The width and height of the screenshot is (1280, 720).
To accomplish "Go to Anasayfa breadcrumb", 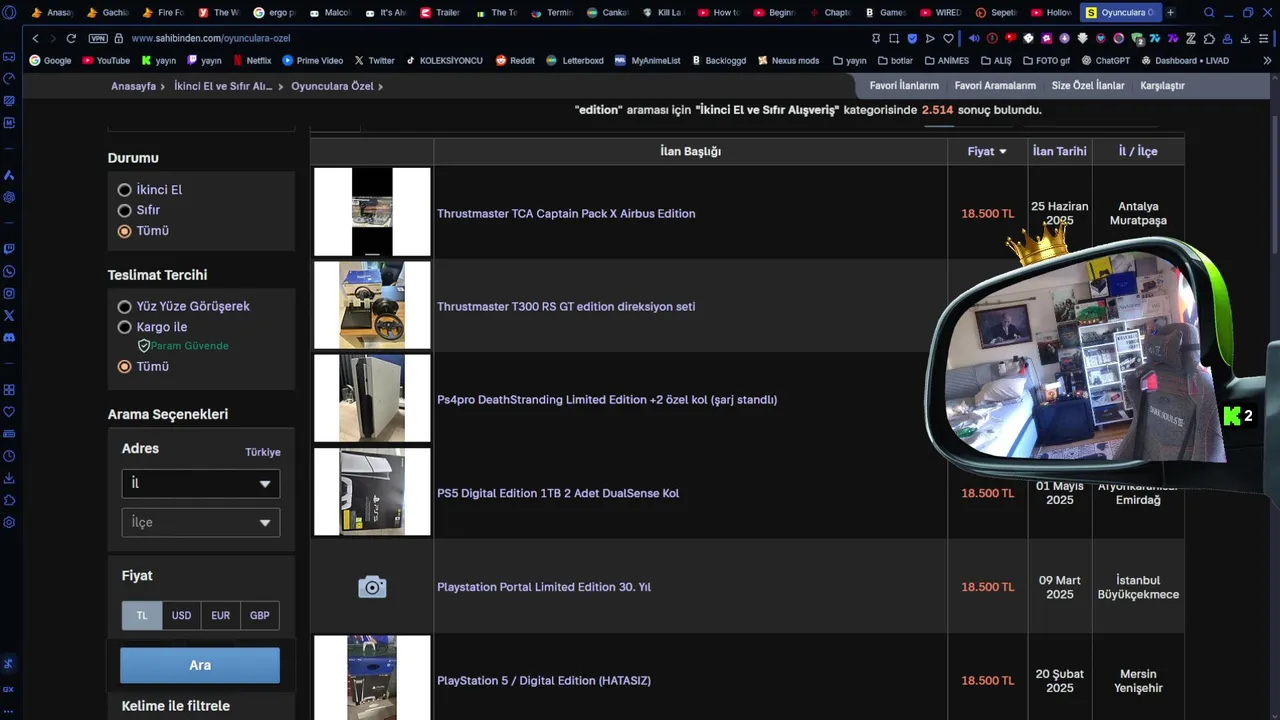I will (133, 86).
